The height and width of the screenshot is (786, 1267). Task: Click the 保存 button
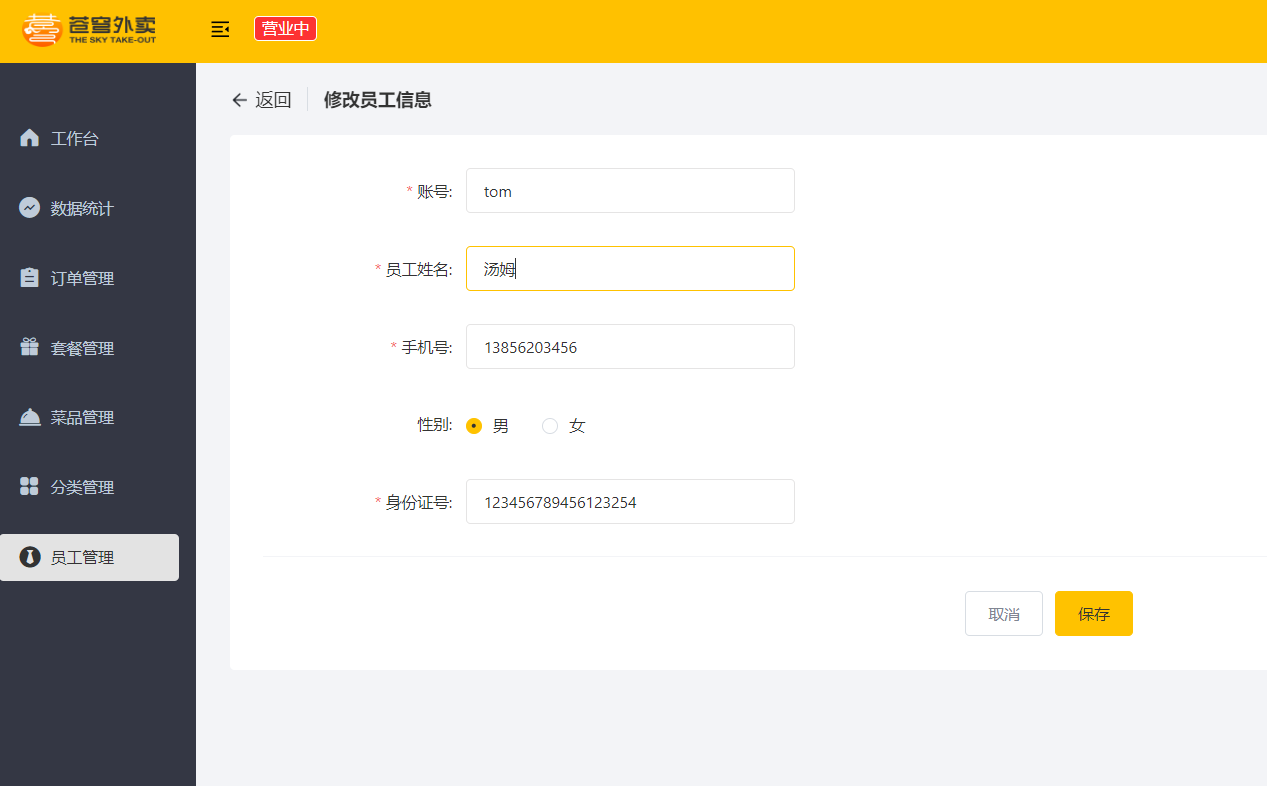(1094, 613)
